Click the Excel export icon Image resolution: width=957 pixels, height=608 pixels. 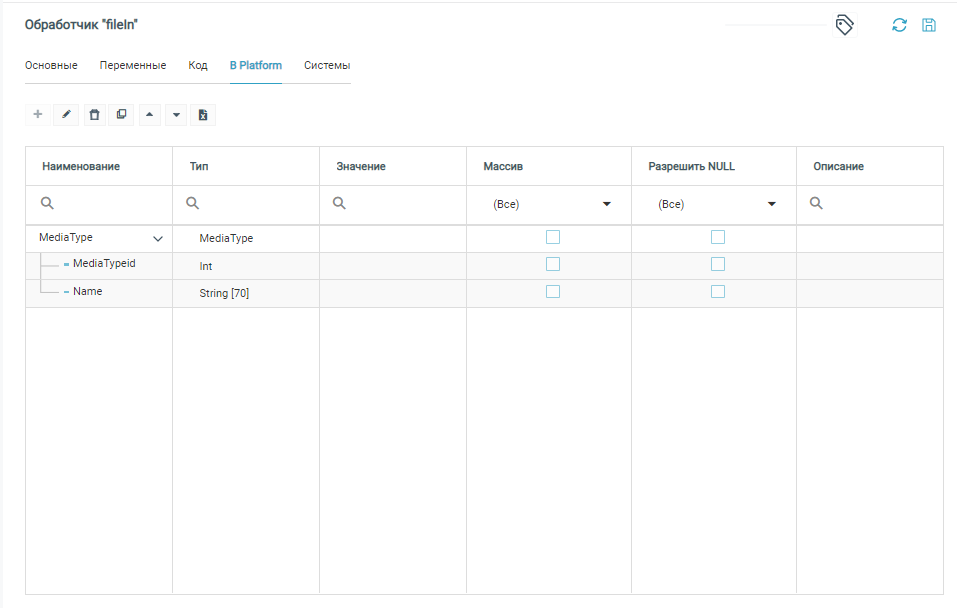tap(203, 115)
